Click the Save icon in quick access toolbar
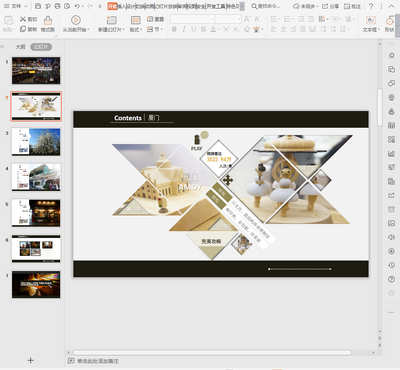The image size is (400, 370). tap(38, 6)
